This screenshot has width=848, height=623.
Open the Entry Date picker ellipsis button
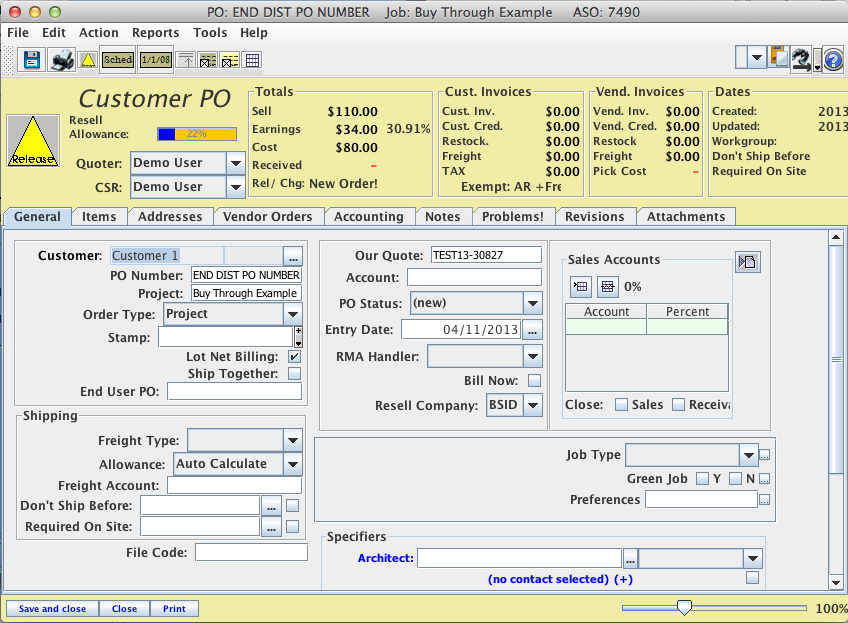pyautogui.click(x=532, y=329)
